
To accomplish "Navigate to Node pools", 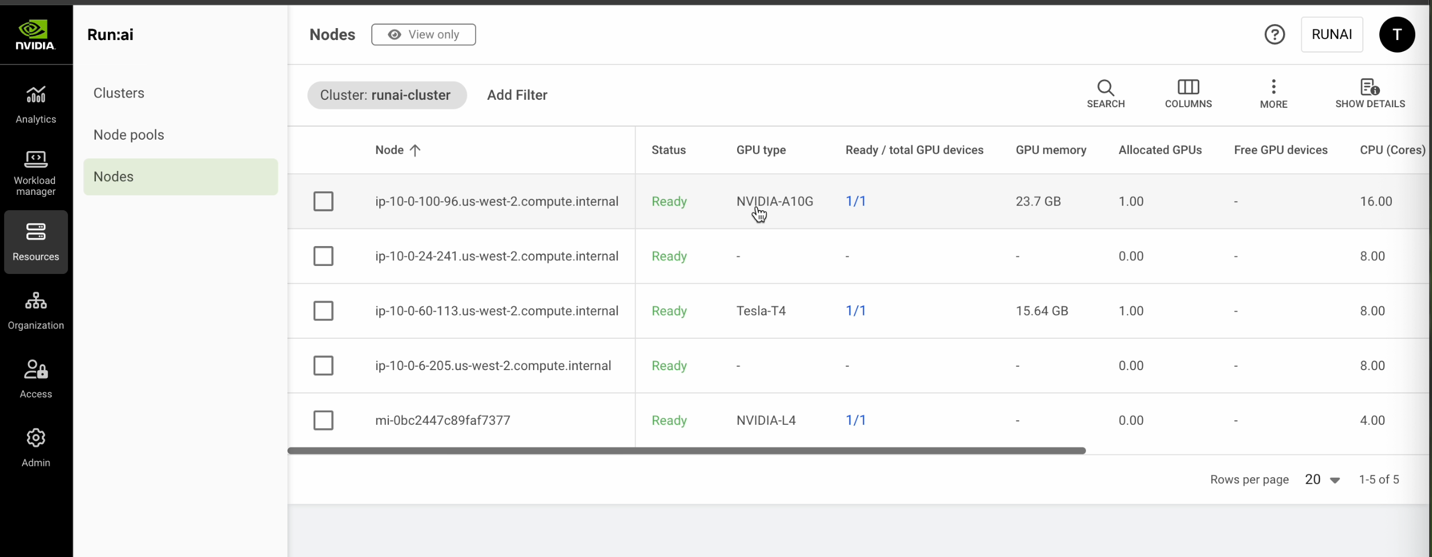I will click(x=129, y=135).
